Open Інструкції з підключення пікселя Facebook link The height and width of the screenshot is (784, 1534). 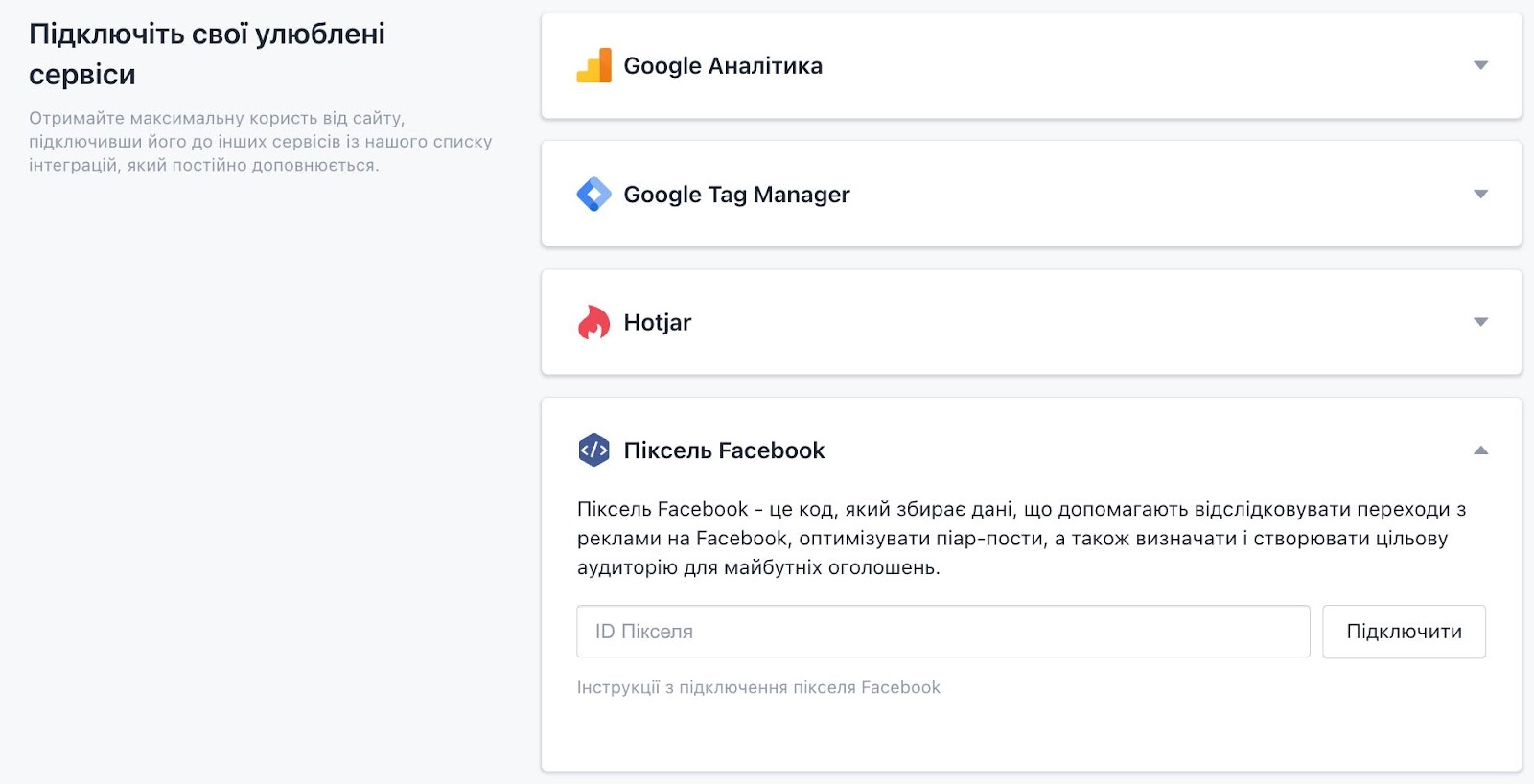(x=758, y=687)
